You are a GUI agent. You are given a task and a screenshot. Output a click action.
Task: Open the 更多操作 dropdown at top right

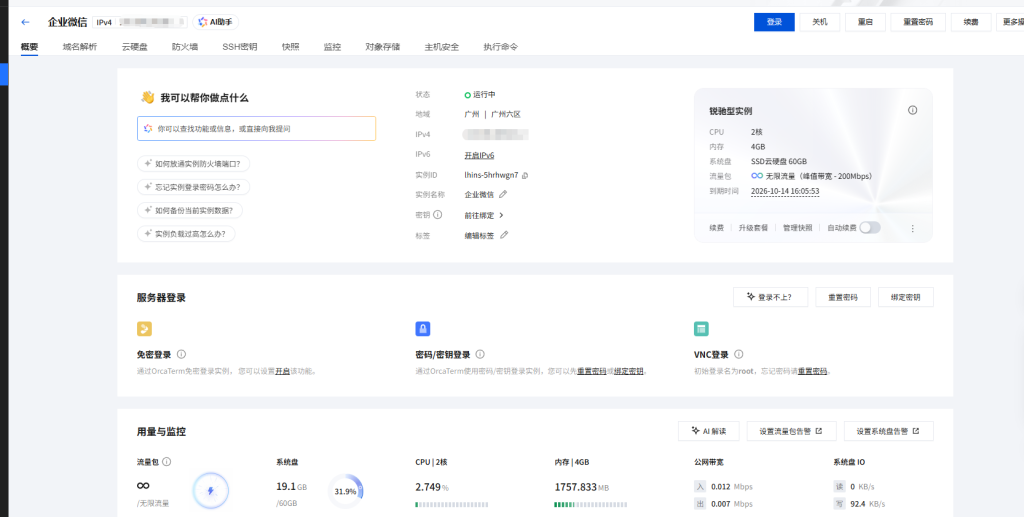click(1010, 22)
